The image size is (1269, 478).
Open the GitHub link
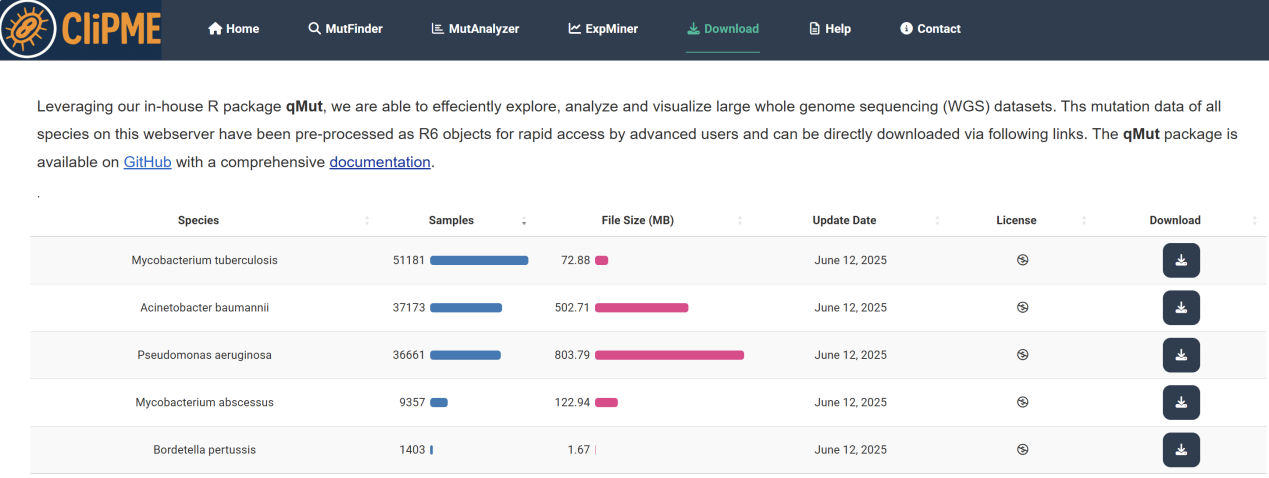tap(147, 162)
